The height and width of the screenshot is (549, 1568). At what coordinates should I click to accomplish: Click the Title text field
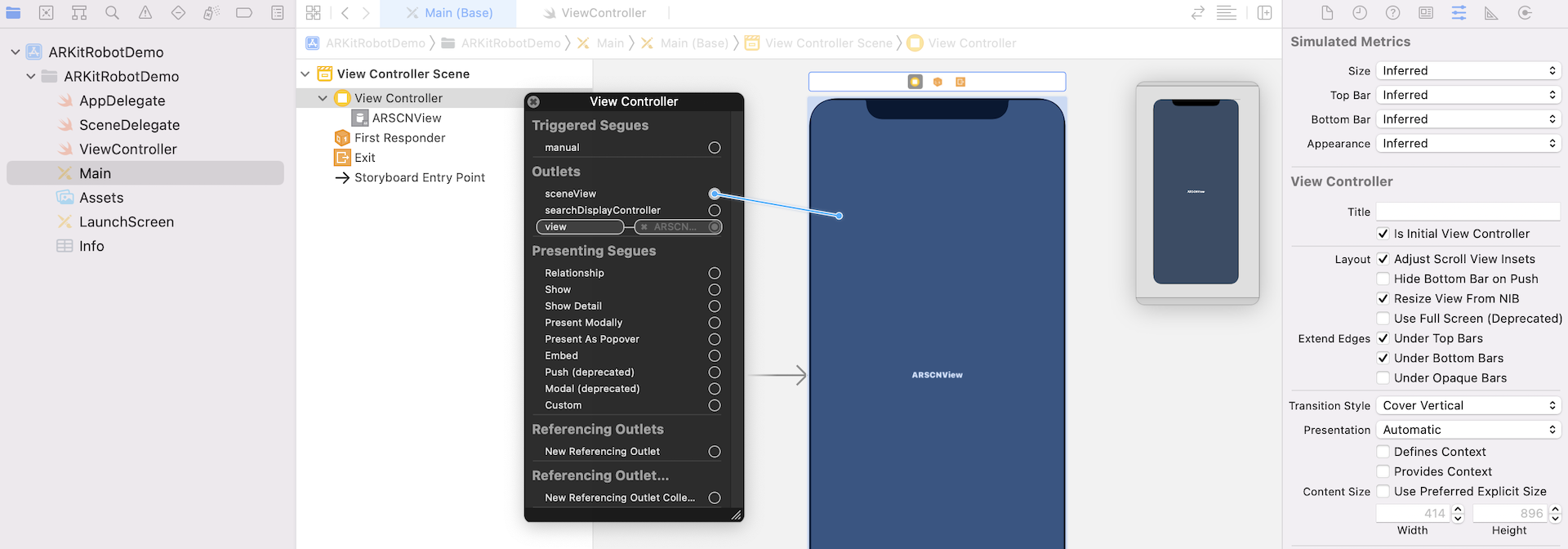click(x=1468, y=212)
